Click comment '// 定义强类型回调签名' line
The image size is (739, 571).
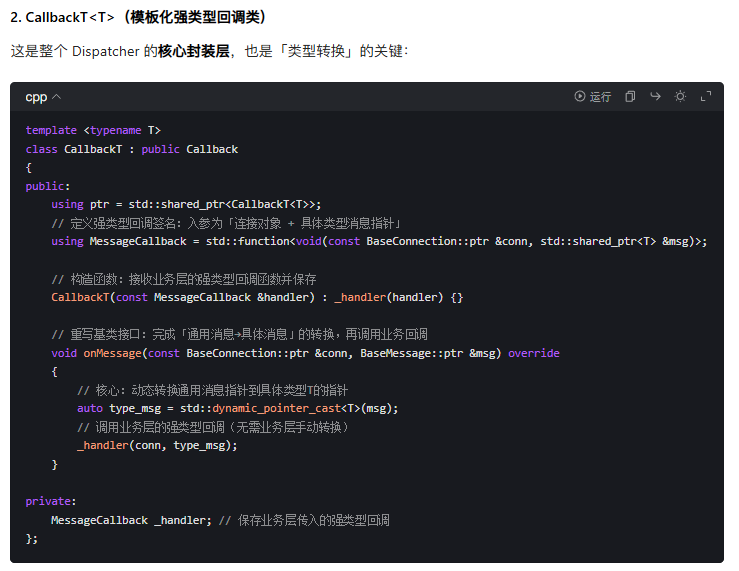[226, 223]
